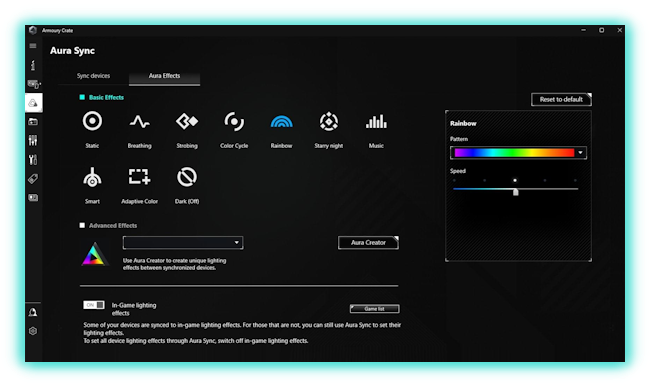Click the Rainbow panel title text
Image resolution: width=650 pixels, height=387 pixels.
pyautogui.click(x=463, y=123)
